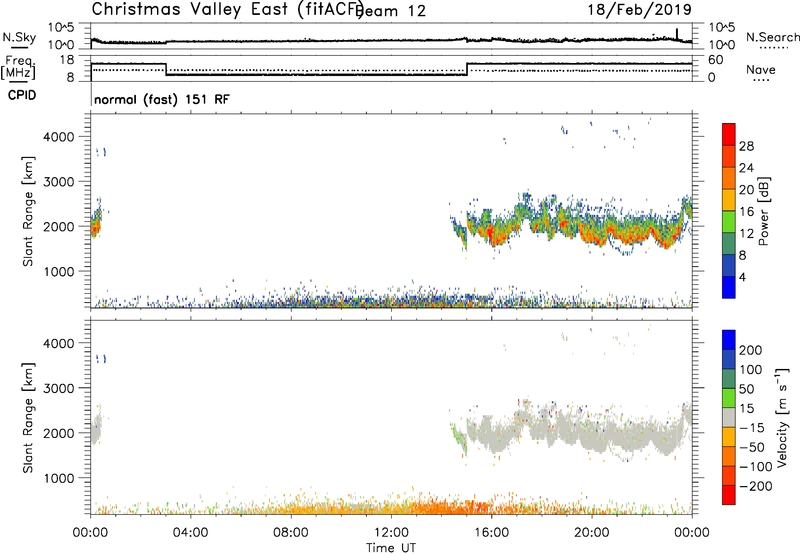Click the blue bottom segment of power colorbar
Screen dimensions: 800x554
pos(729,287)
